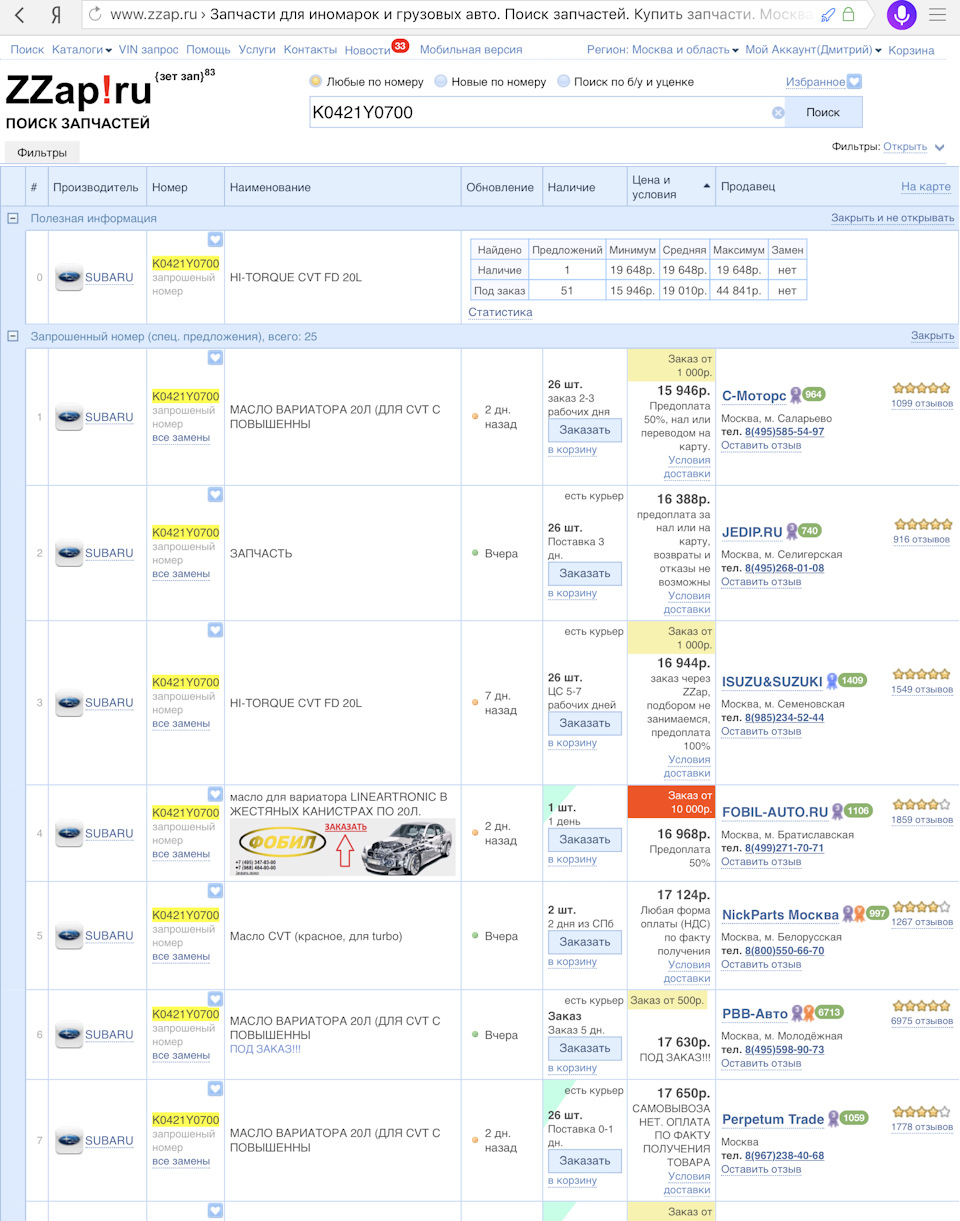Open NickParts Москва seller link
The image size is (960, 1221).
tap(780, 915)
